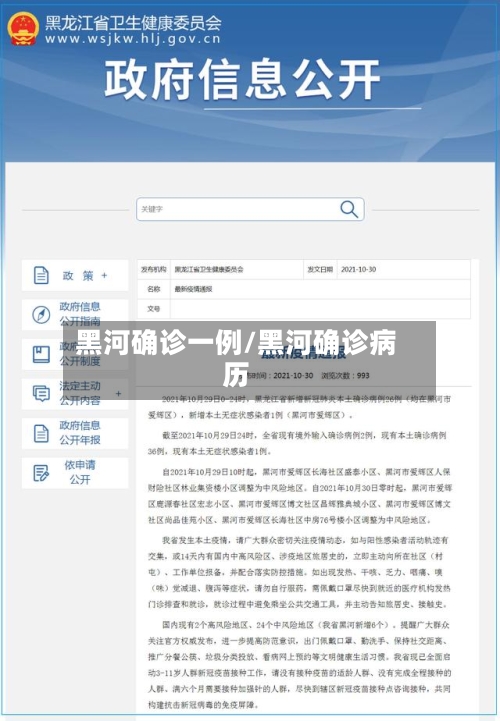Click the www.wsjkw.hlj.gov.cn URL text
Screen dimensions: 500x721
tap(133, 39)
